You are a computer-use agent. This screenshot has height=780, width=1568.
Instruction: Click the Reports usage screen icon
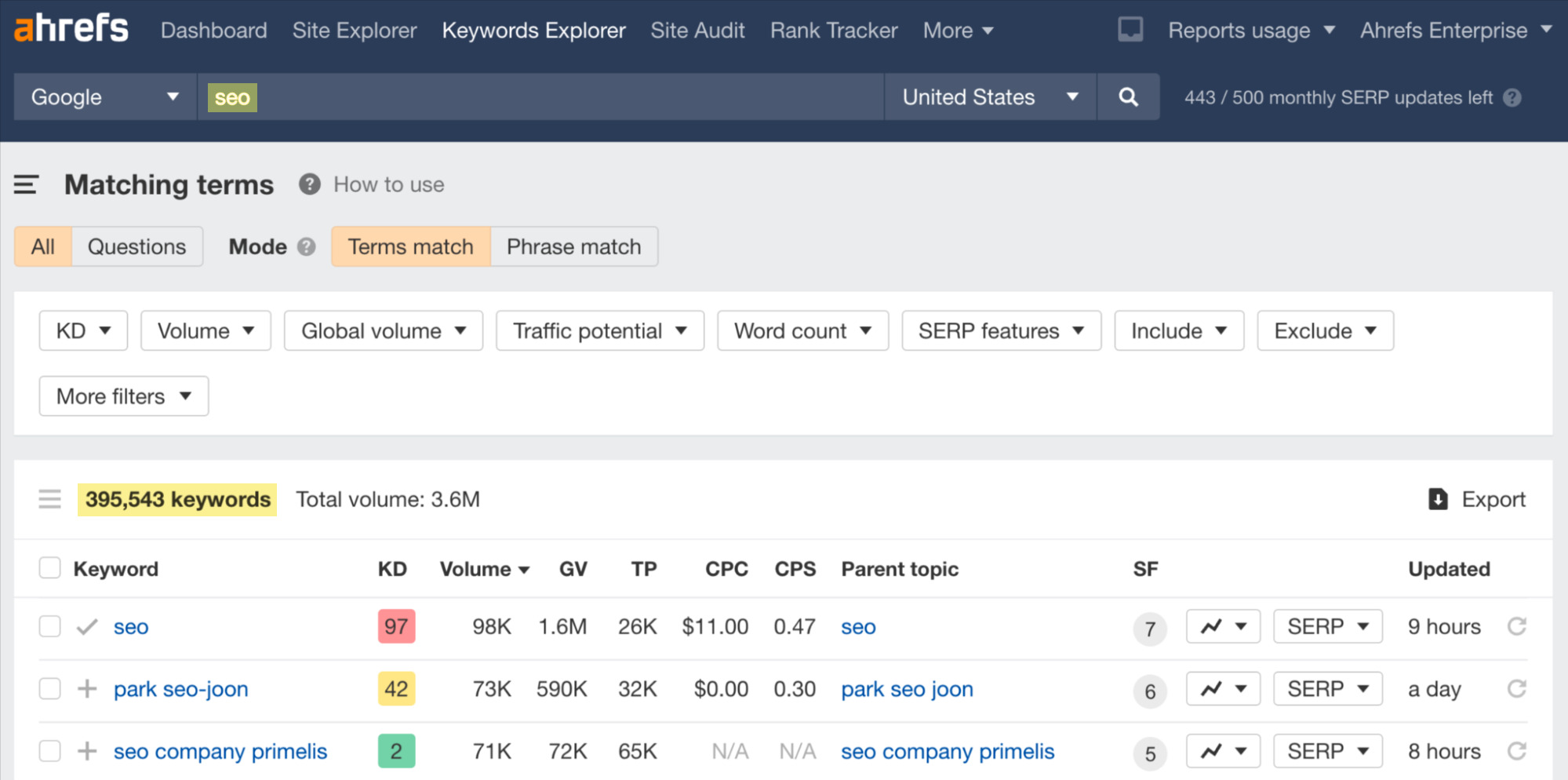click(x=1130, y=29)
